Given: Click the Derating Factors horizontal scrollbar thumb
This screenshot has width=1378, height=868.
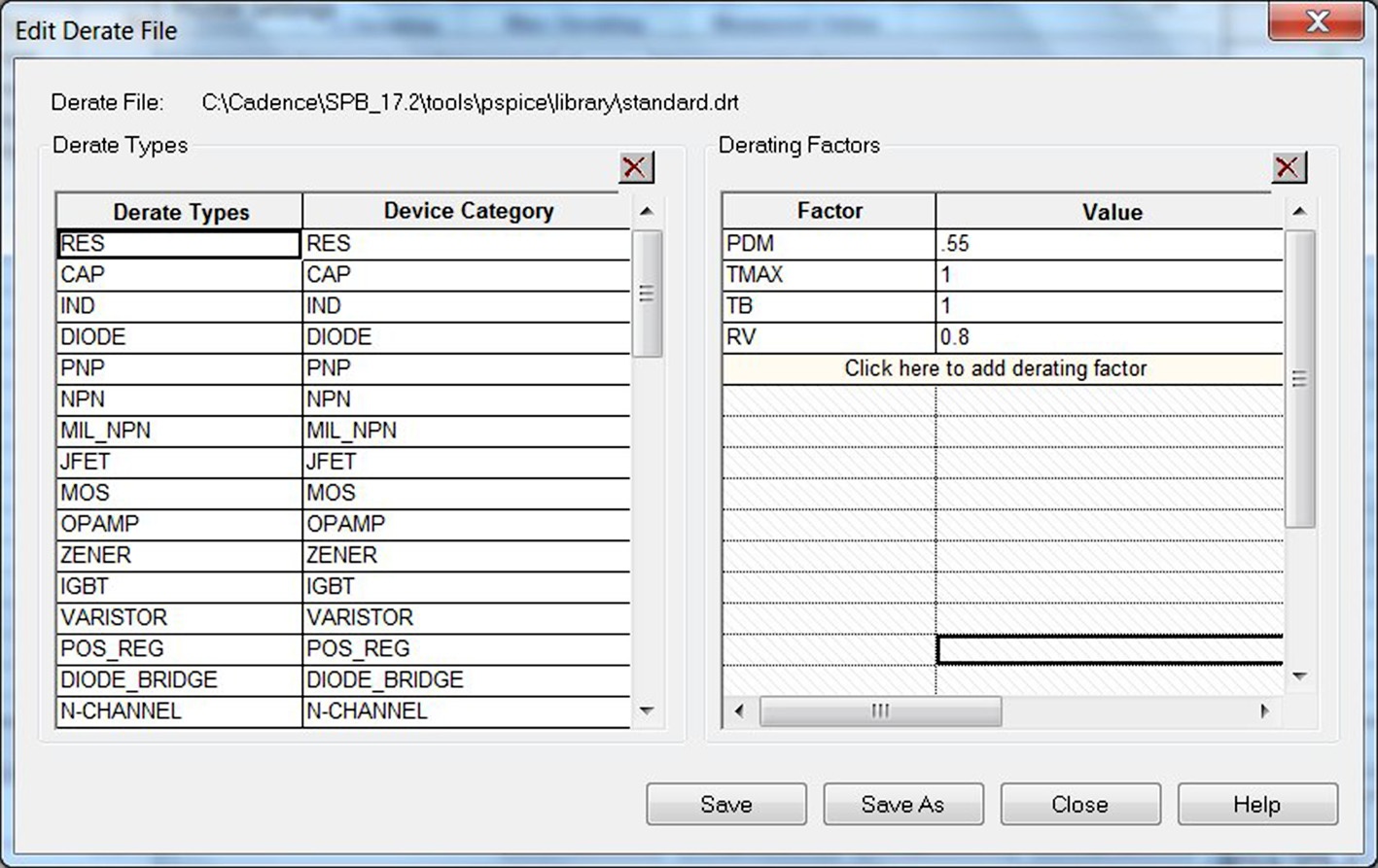Looking at the screenshot, I should point(879,712).
